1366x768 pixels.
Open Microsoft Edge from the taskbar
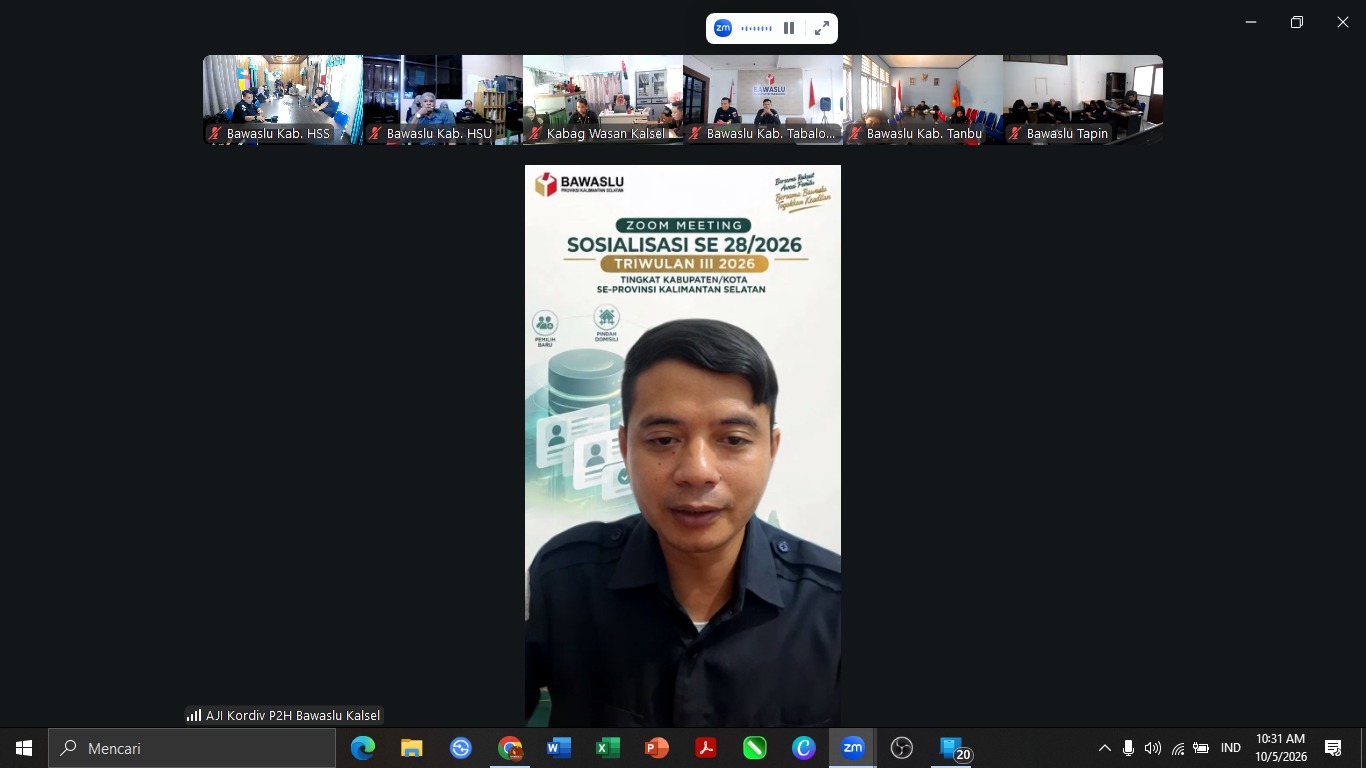pos(363,748)
